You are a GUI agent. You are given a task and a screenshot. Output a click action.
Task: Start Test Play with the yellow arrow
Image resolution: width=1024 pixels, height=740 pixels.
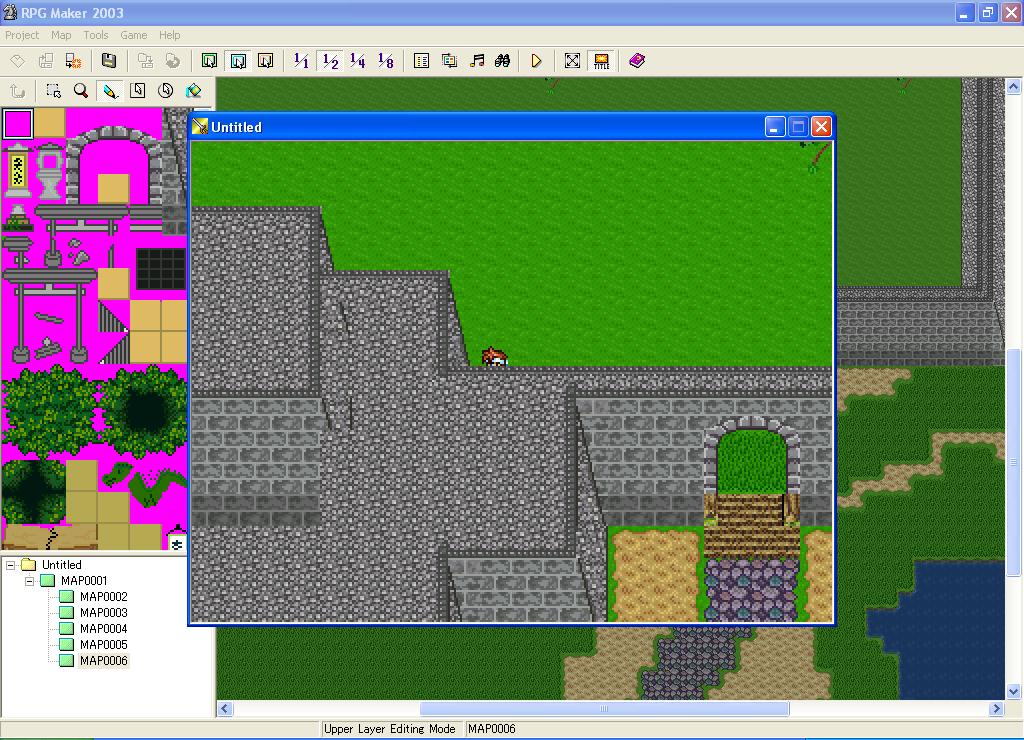(536, 61)
